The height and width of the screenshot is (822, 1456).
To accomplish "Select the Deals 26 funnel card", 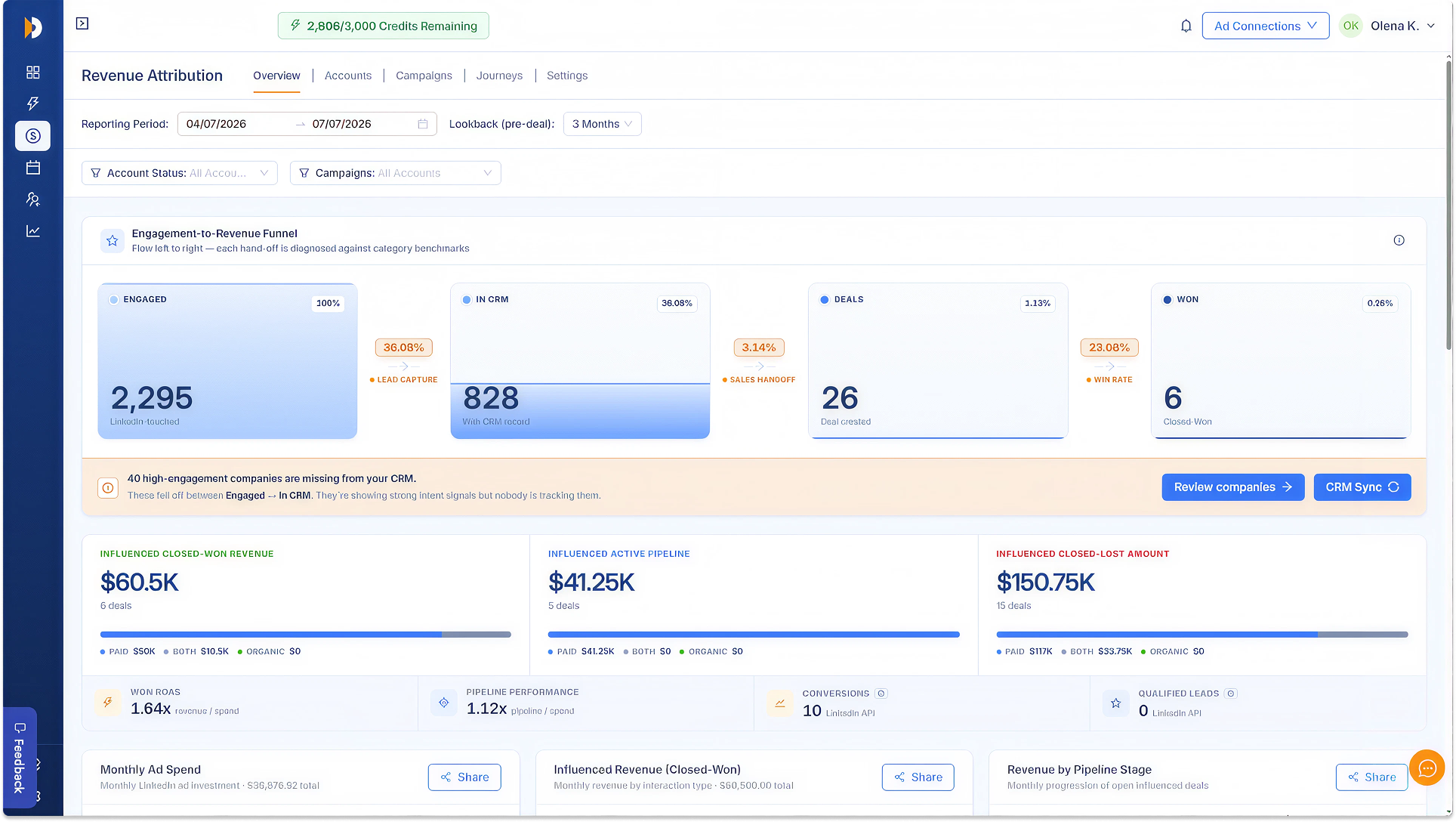I will tap(938, 361).
